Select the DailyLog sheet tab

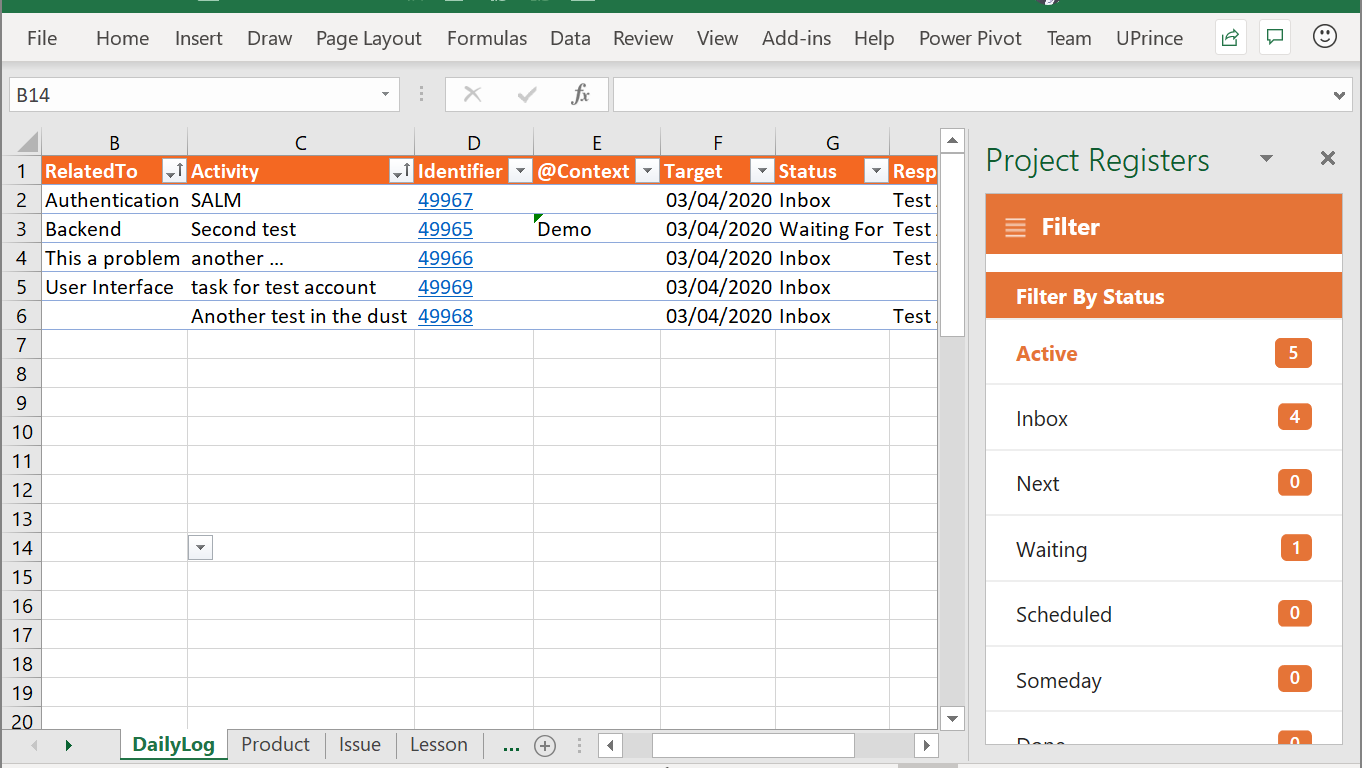coord(173,744)
